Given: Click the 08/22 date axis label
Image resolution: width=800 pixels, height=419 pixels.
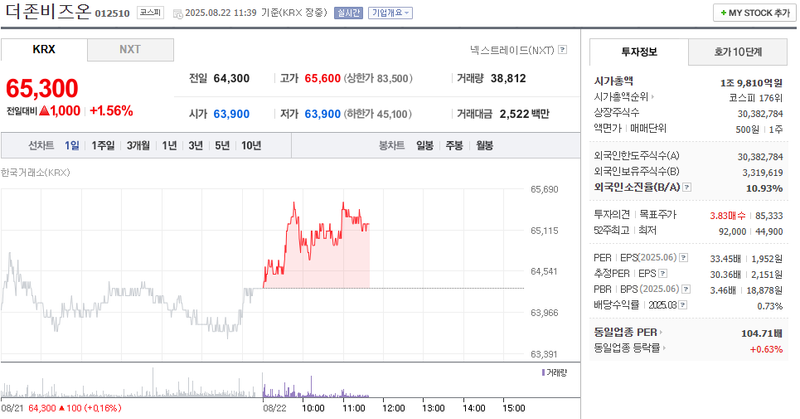Looking at the screenshot, I should point(274,408).
